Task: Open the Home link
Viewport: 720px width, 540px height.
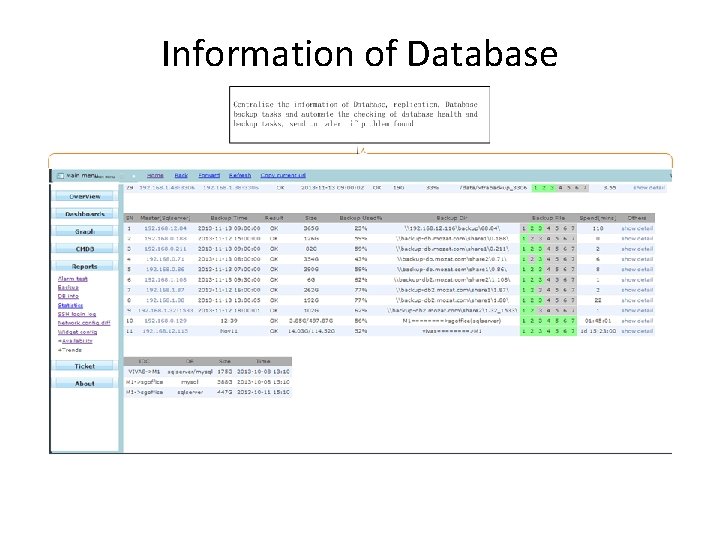Action: point(155,175)
